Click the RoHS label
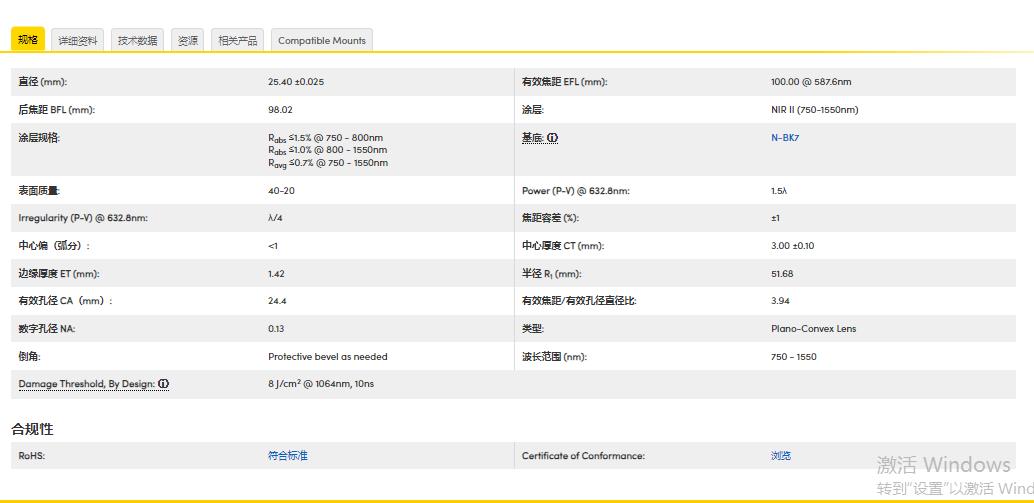The height and width of the screenshot is (503, 1034). (x=32, y=456)
